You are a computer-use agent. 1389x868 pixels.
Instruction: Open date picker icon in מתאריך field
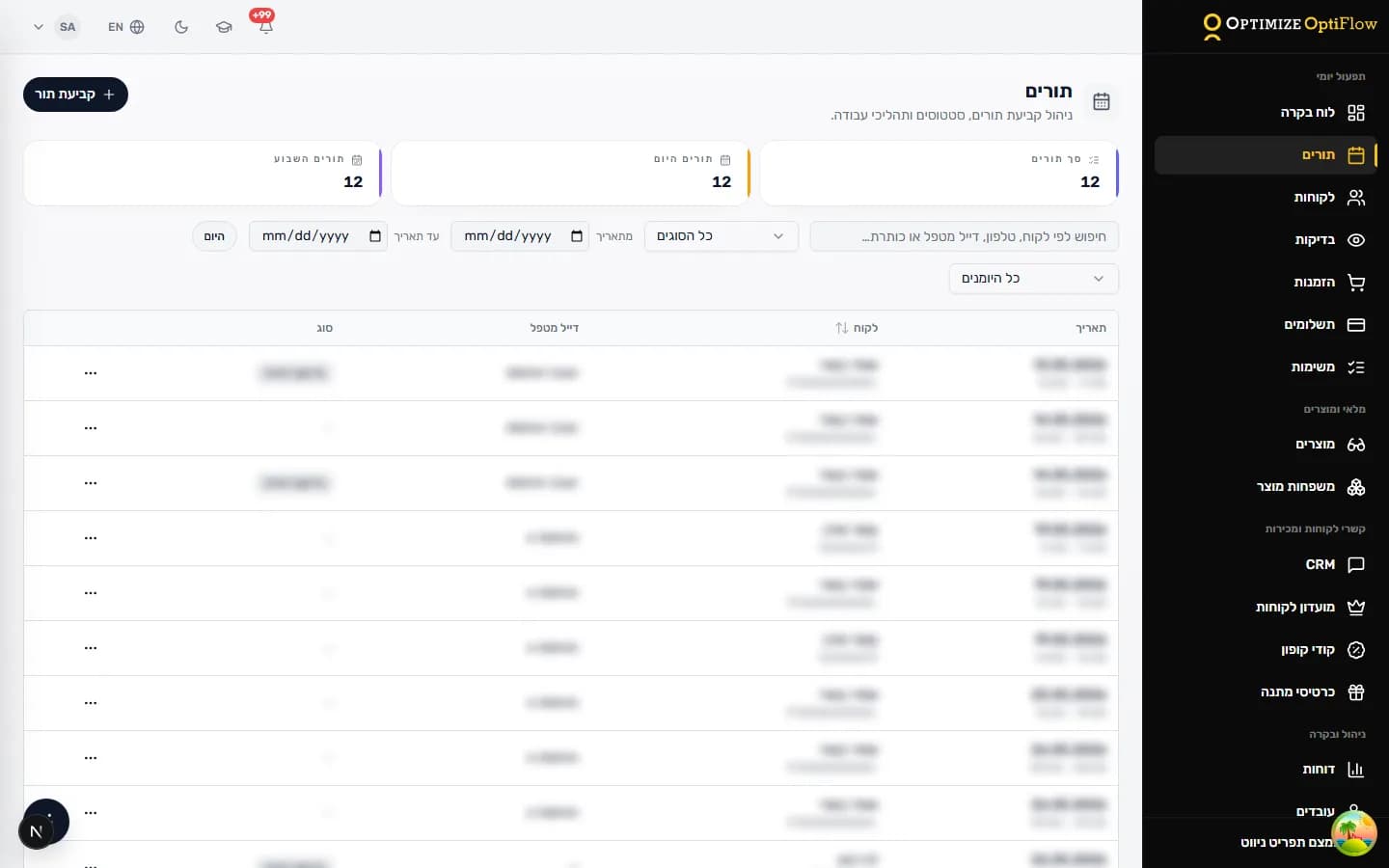[577, 236]
